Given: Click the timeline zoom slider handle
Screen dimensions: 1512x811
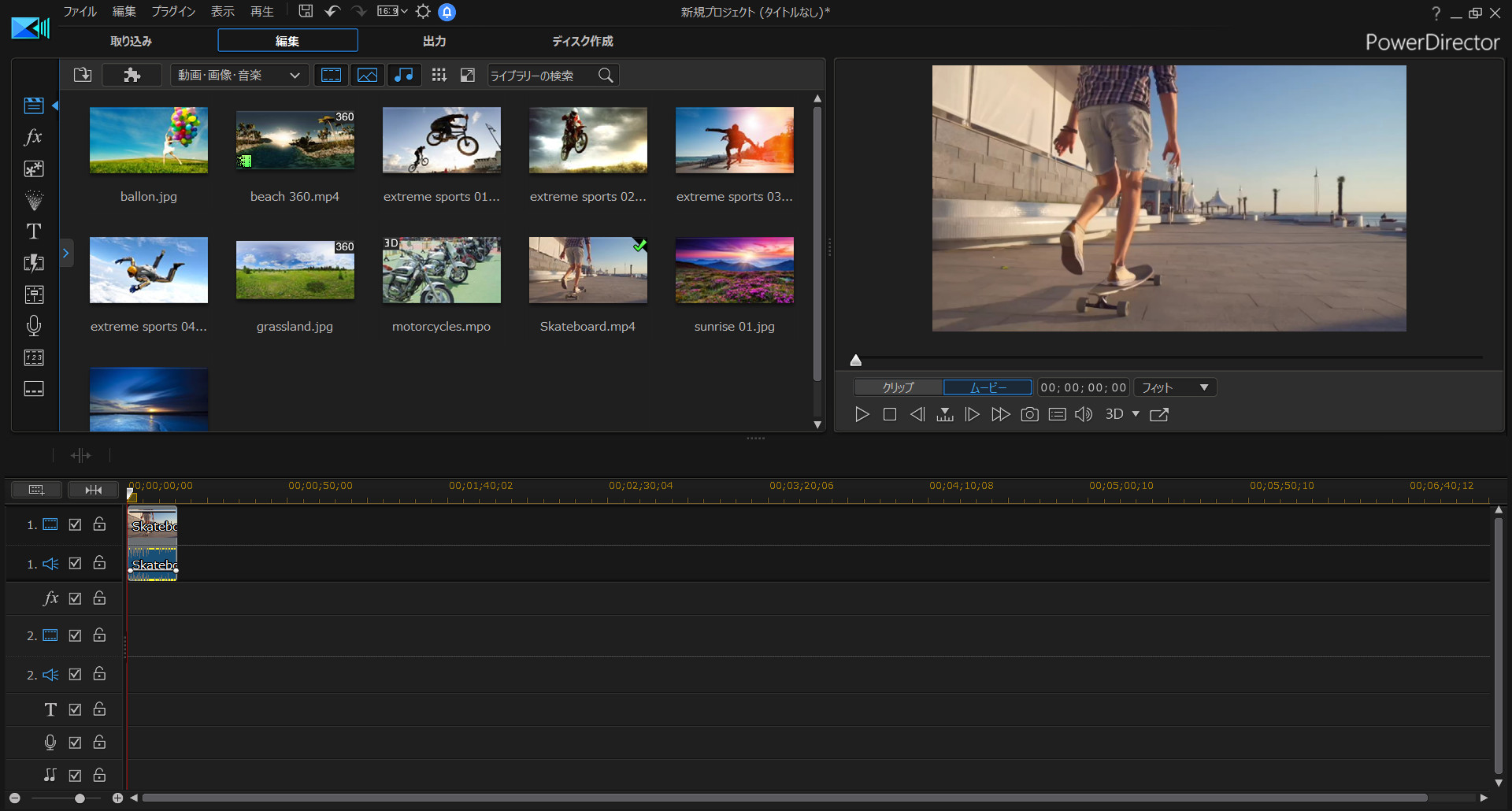Looking at the screenshot, I should [80, 798].
